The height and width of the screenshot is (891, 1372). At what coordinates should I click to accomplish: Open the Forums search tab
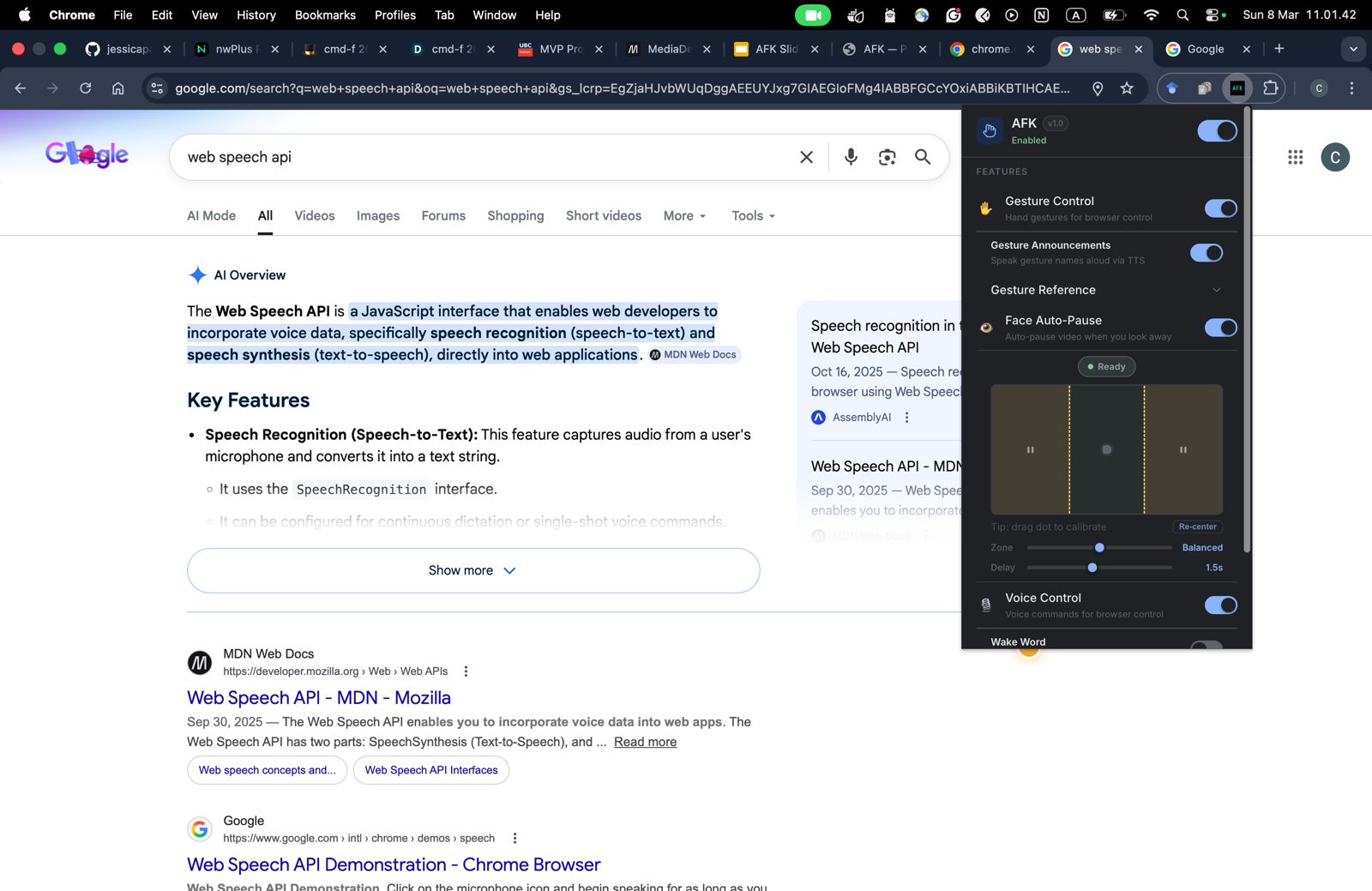coord(443,216)
